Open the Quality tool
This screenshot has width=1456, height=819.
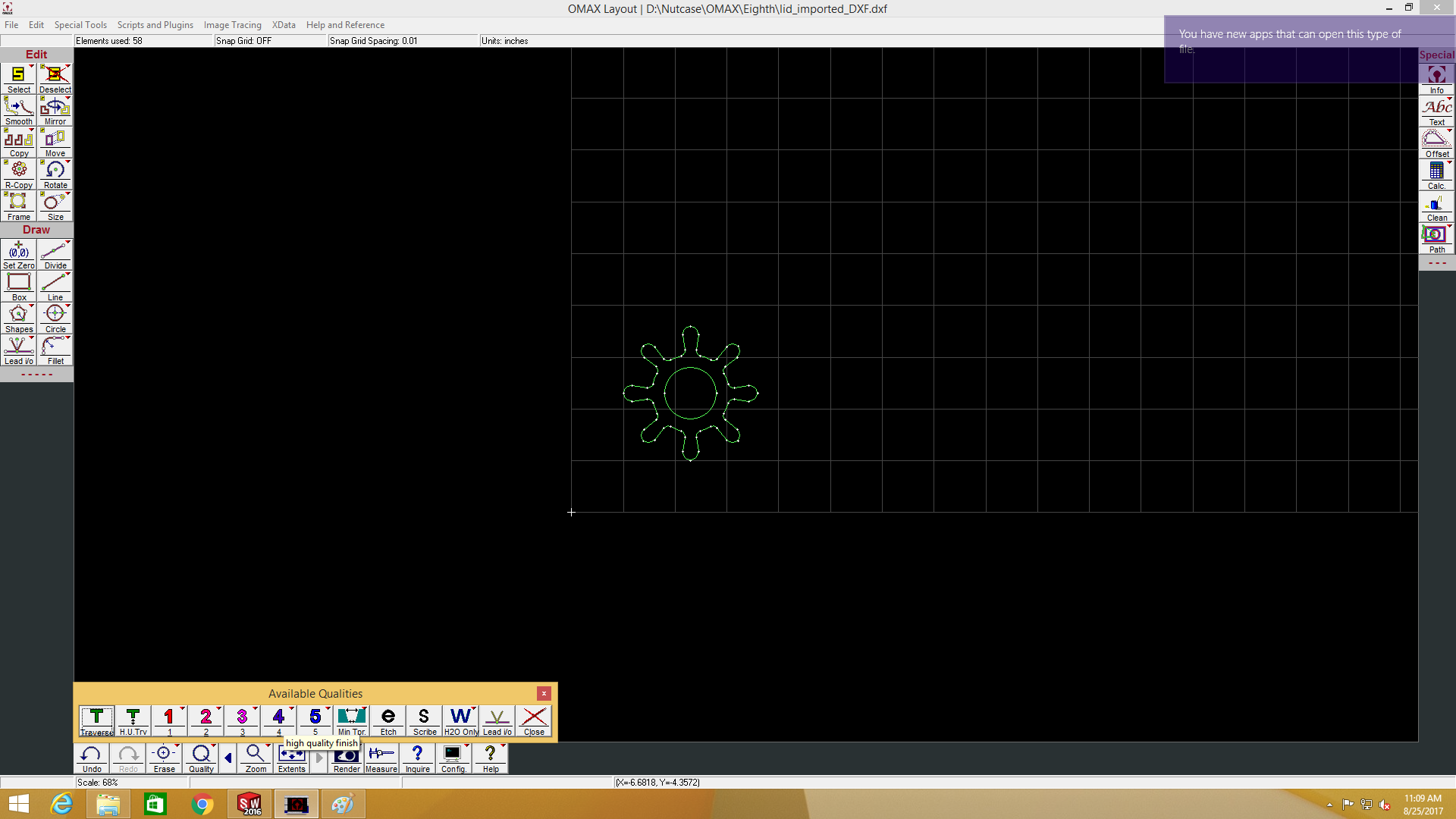pyautogui.click(x=201, y=758)
